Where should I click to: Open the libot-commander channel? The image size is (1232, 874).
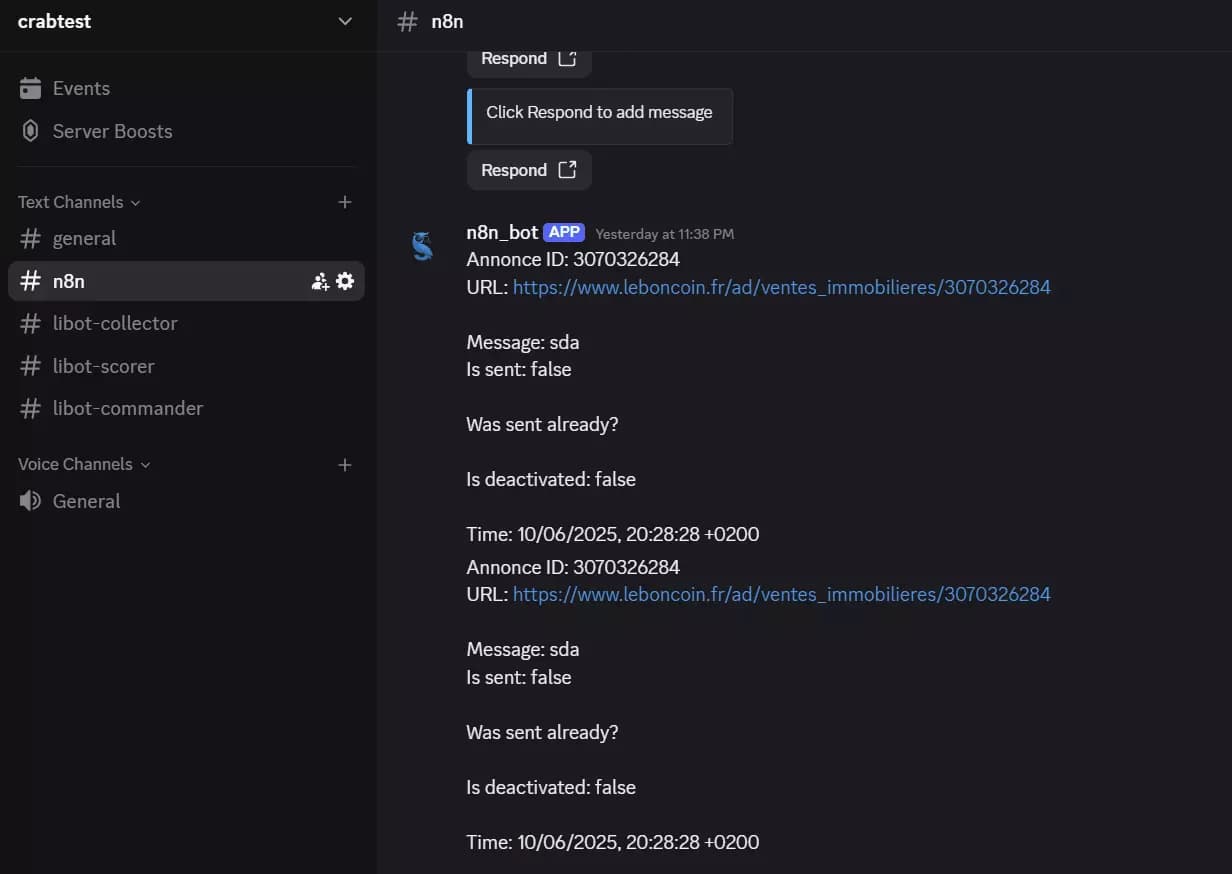pos(127,408)
